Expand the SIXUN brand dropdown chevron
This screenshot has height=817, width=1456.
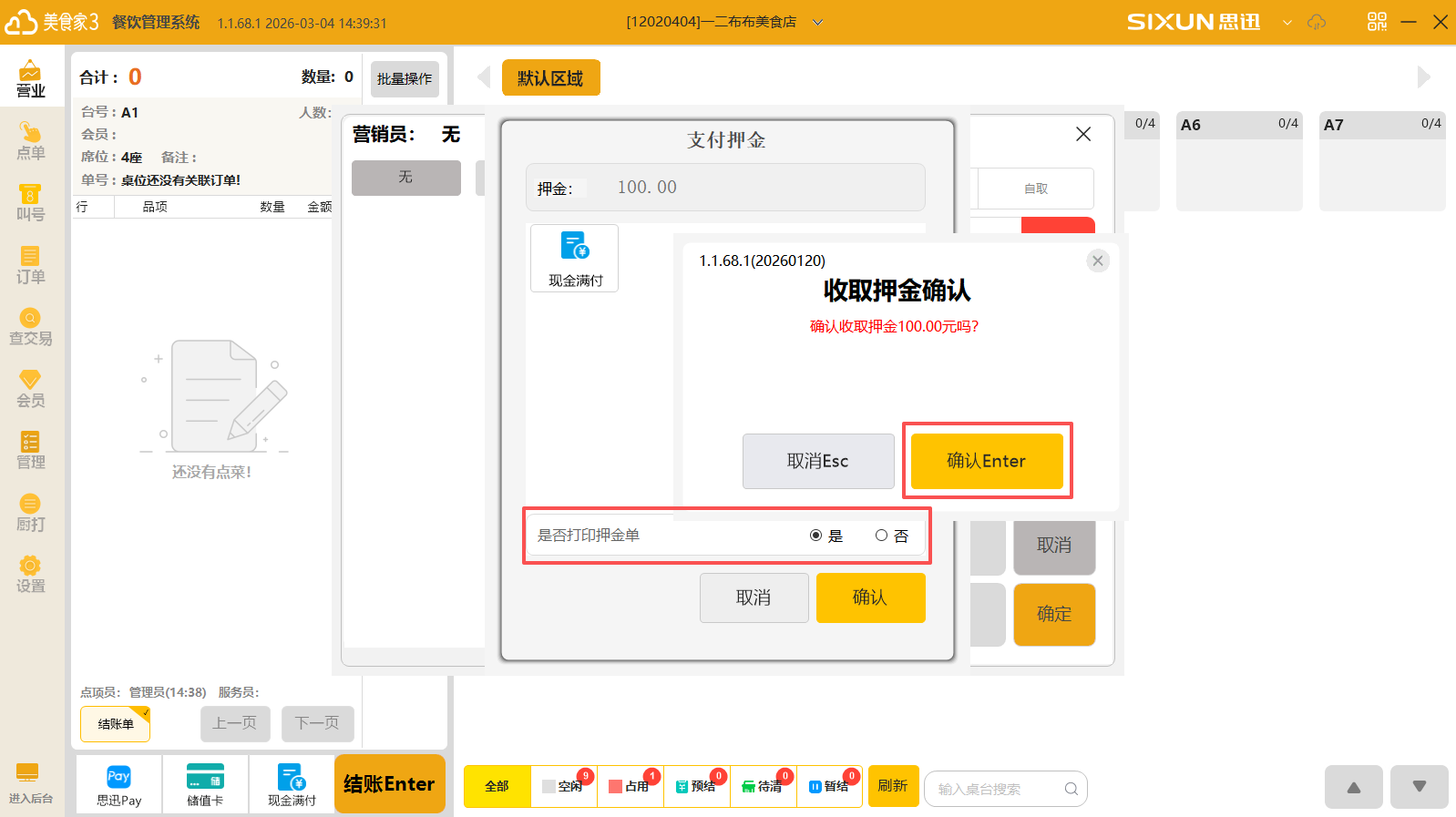point(1287,22)
